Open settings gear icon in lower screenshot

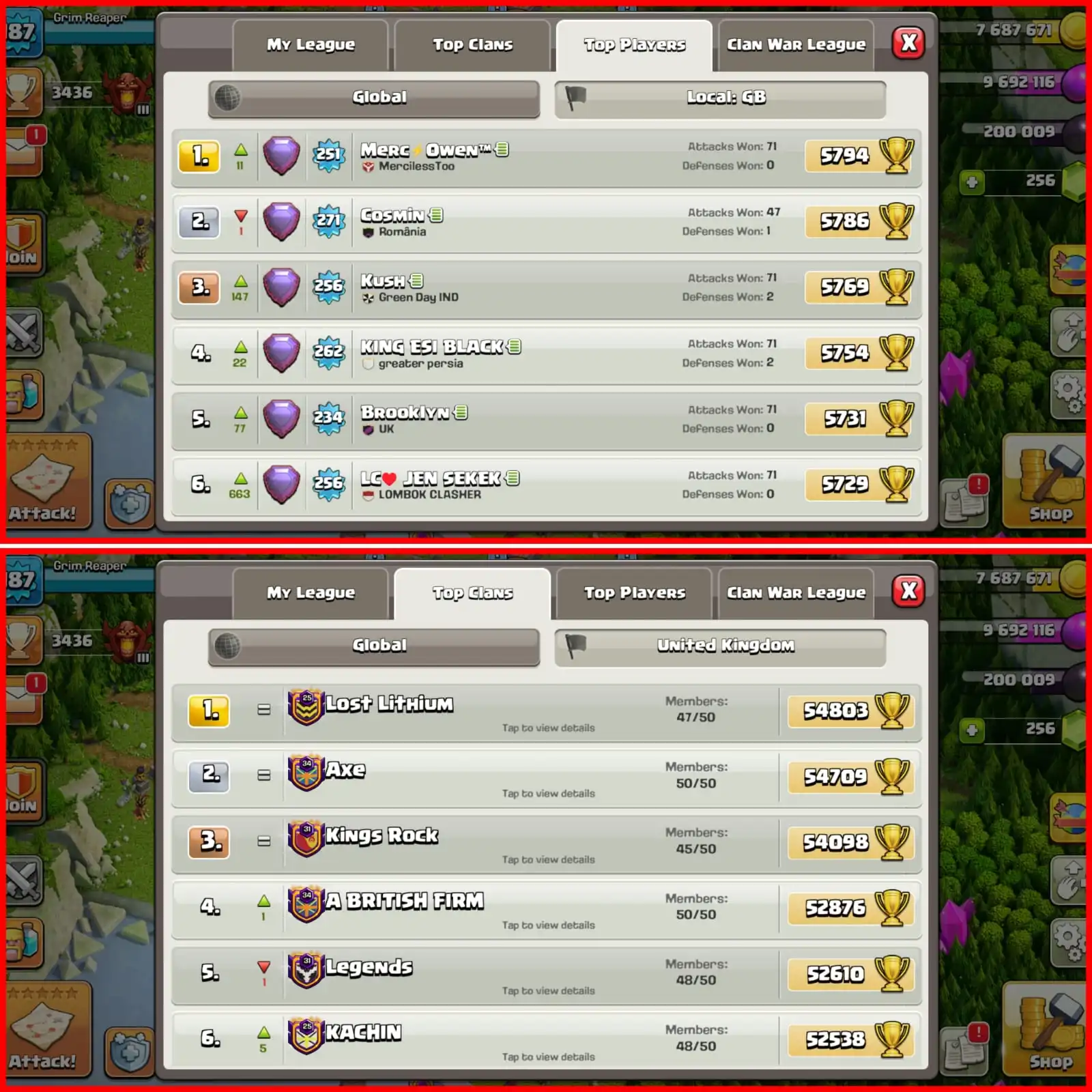[1068, 941]
